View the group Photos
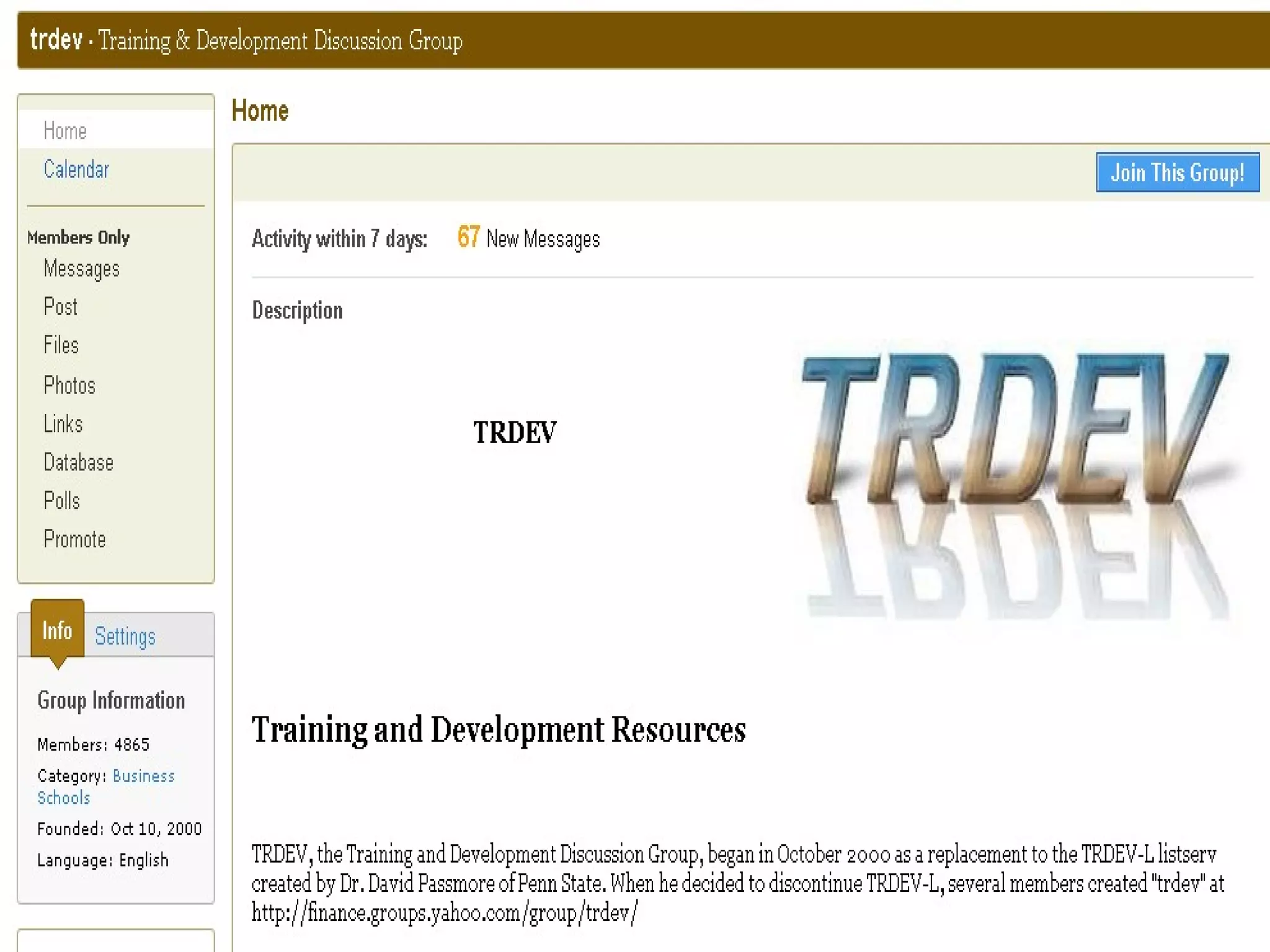1270x952 pixels. (x=69, y=386)
